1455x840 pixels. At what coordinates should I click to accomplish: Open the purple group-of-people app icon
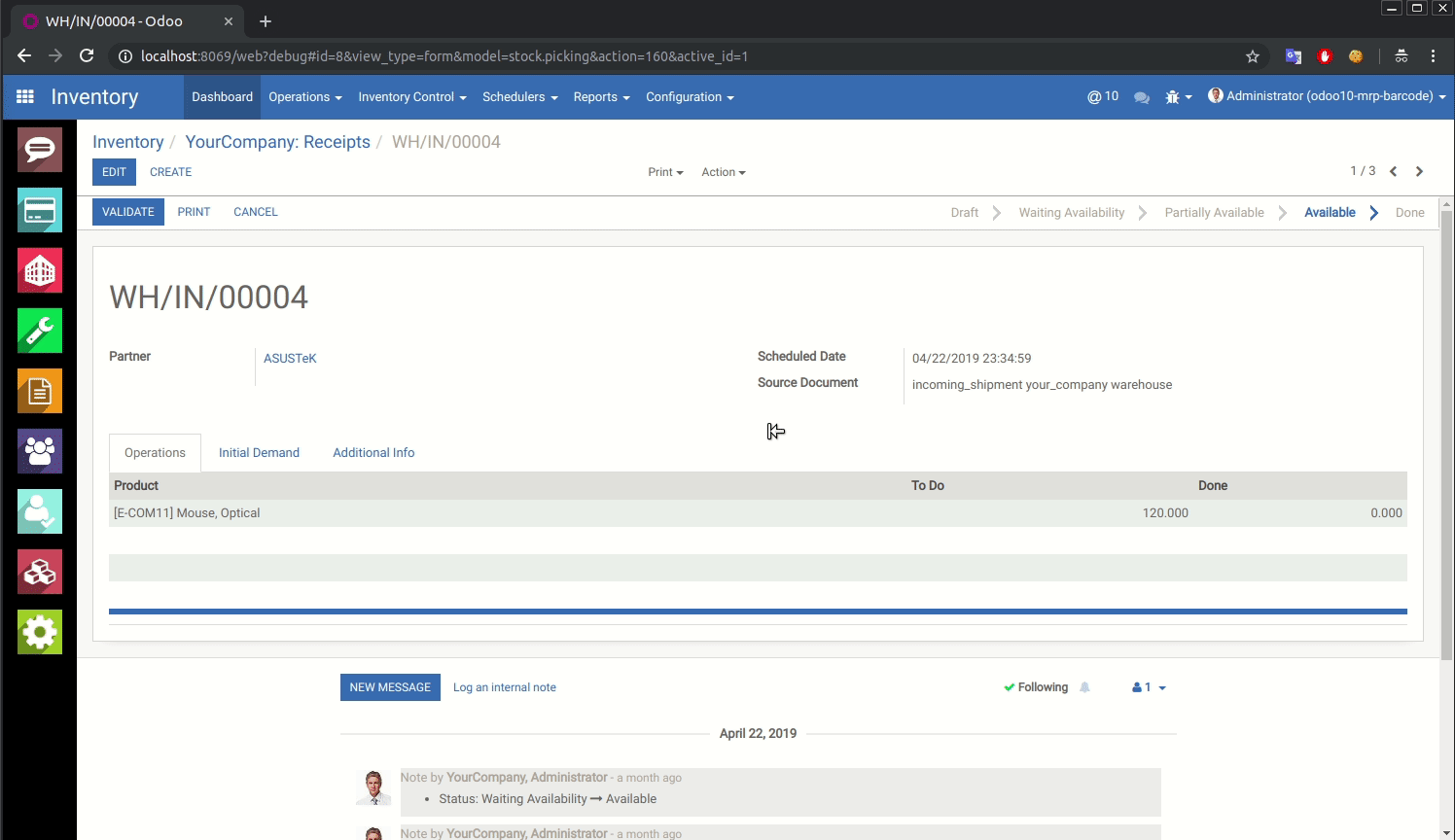[x=40, y=451]
